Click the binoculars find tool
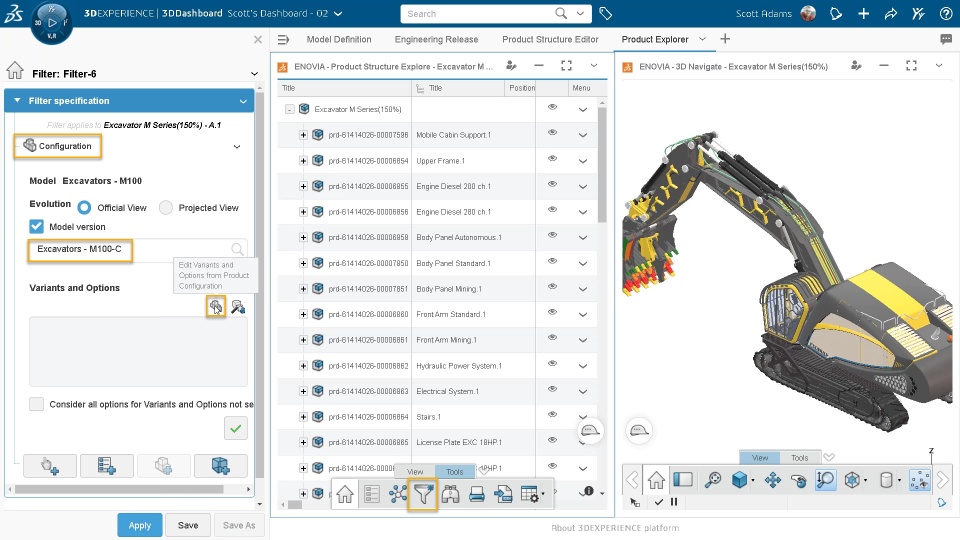Viewport: 960px width, 540px height. point(450,493)
